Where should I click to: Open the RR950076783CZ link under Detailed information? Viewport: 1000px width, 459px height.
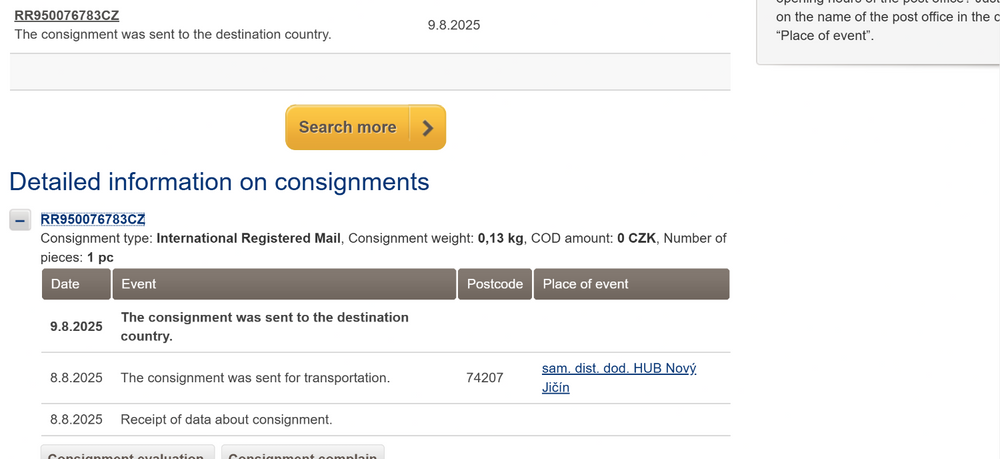pos(93,219)
